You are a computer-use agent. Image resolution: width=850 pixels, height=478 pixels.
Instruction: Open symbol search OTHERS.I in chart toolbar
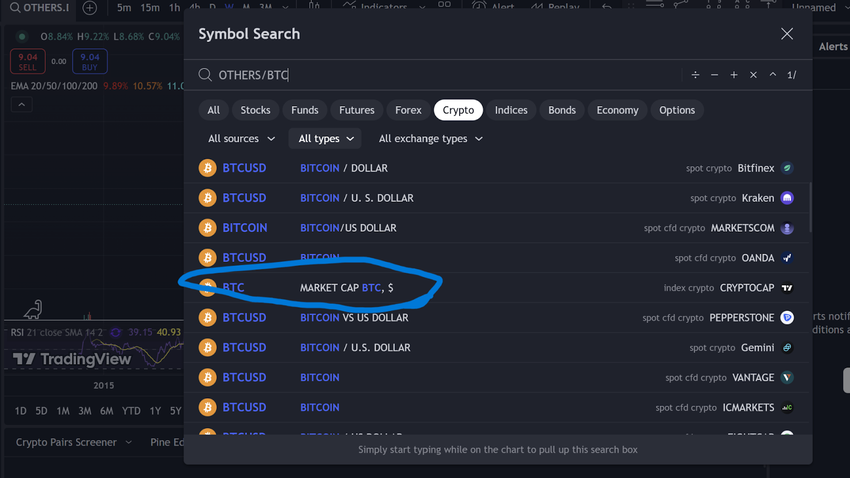[40, 8]
